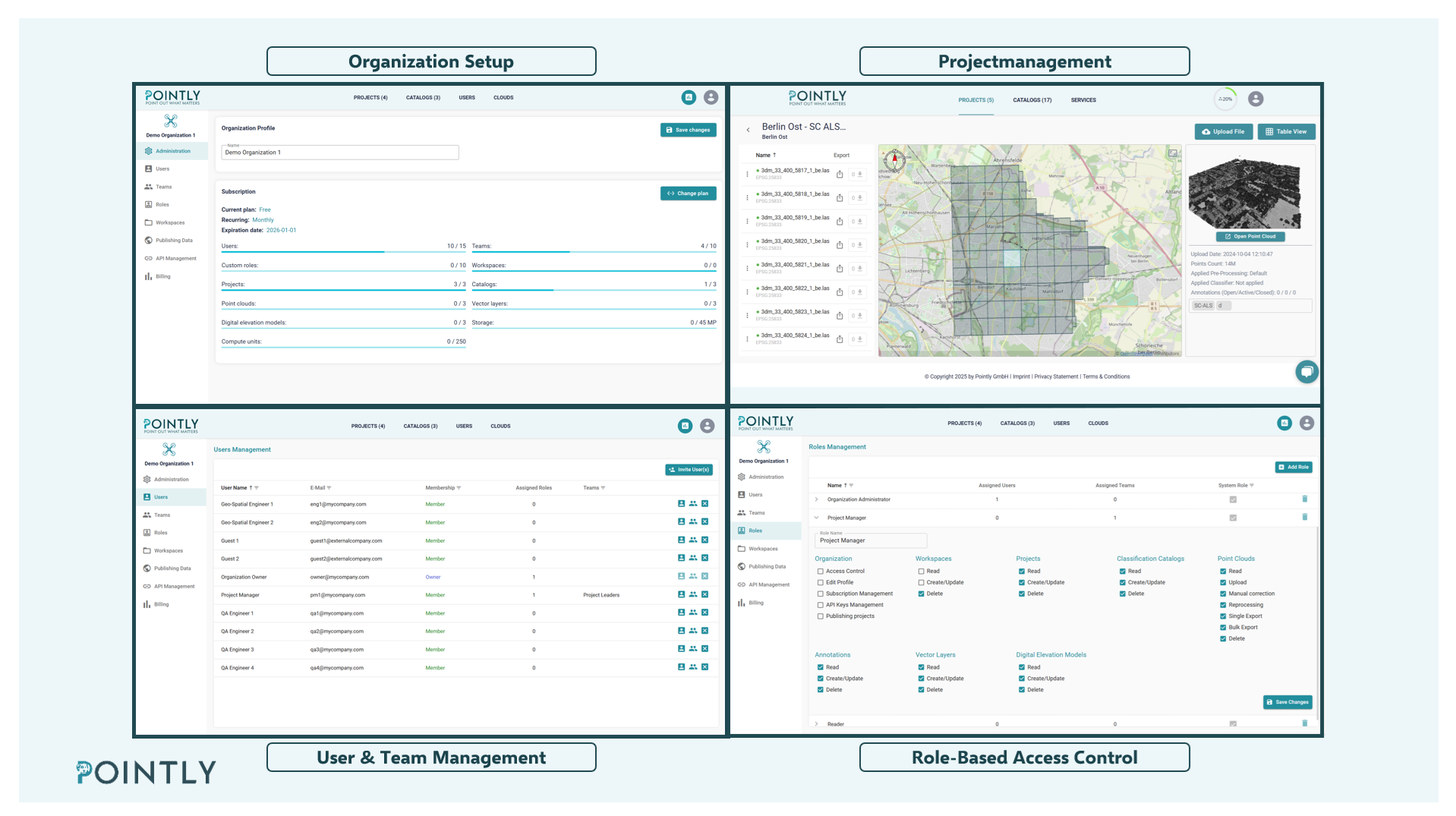Click the fullscreen icon on the map
The image size is (1456, 816).
tap(1173, 153)
